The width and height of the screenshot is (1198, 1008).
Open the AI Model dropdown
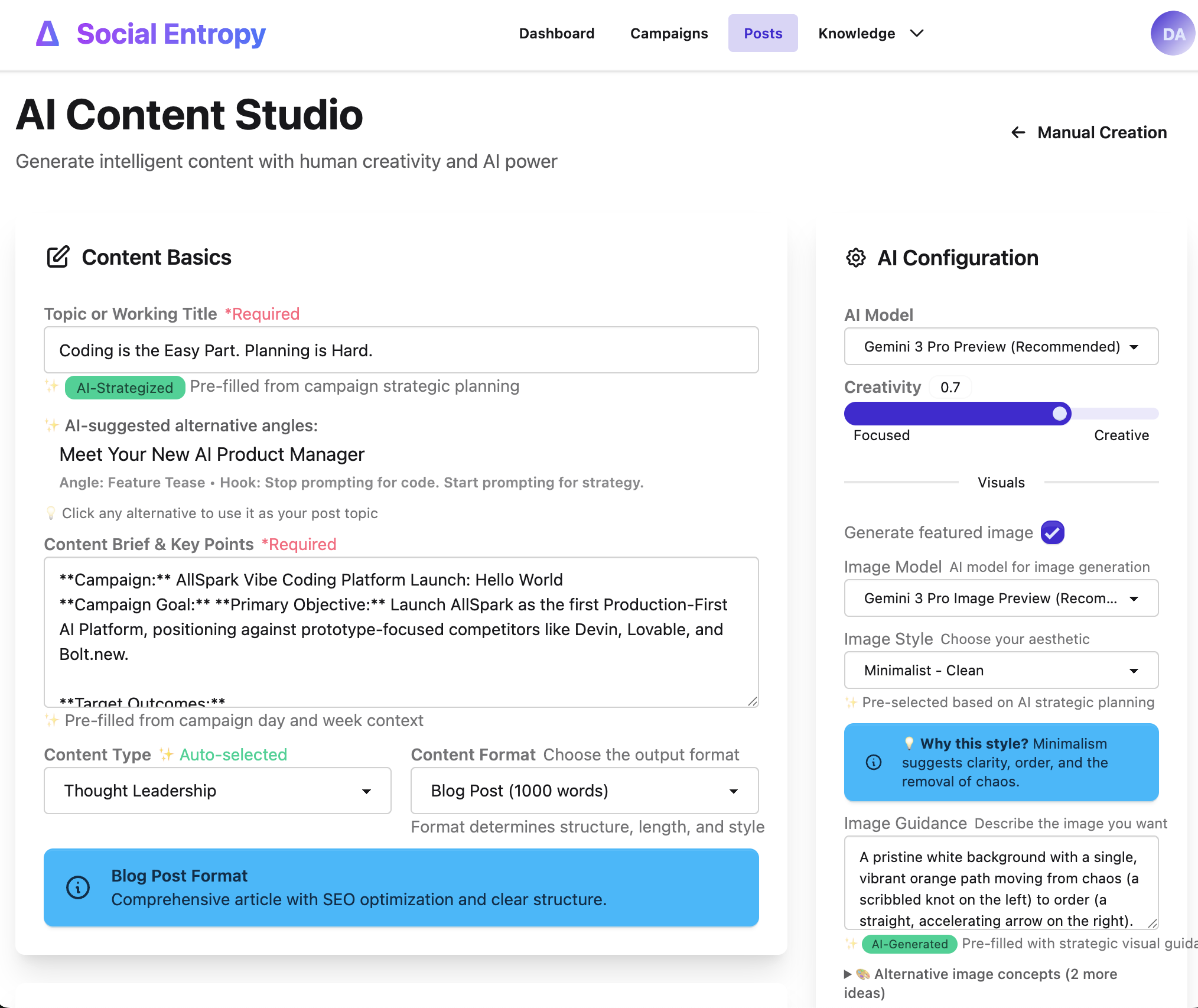pos(1001,347)
